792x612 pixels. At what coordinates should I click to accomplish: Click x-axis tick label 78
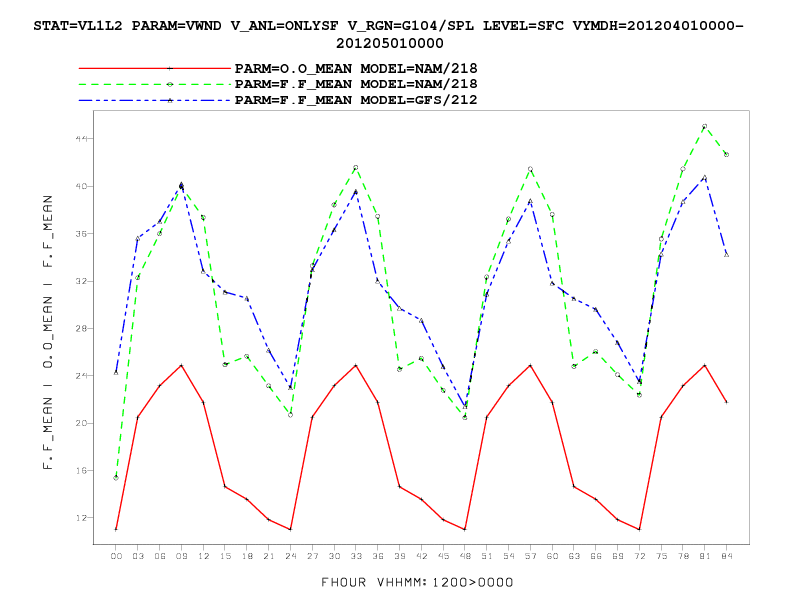pos(683,556)
